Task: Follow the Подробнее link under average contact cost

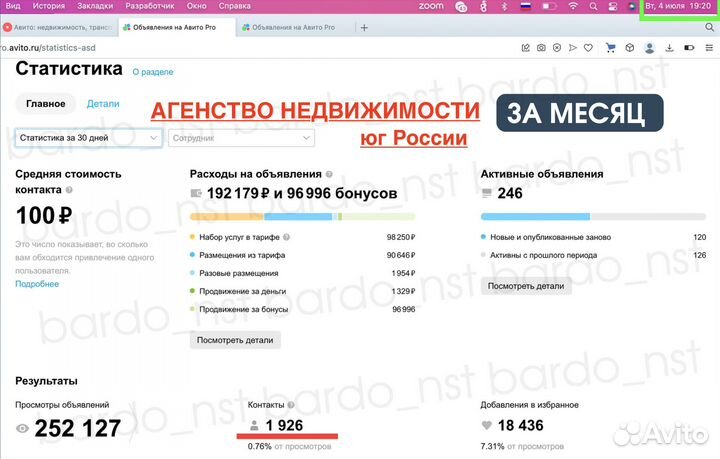Action: 37,284
